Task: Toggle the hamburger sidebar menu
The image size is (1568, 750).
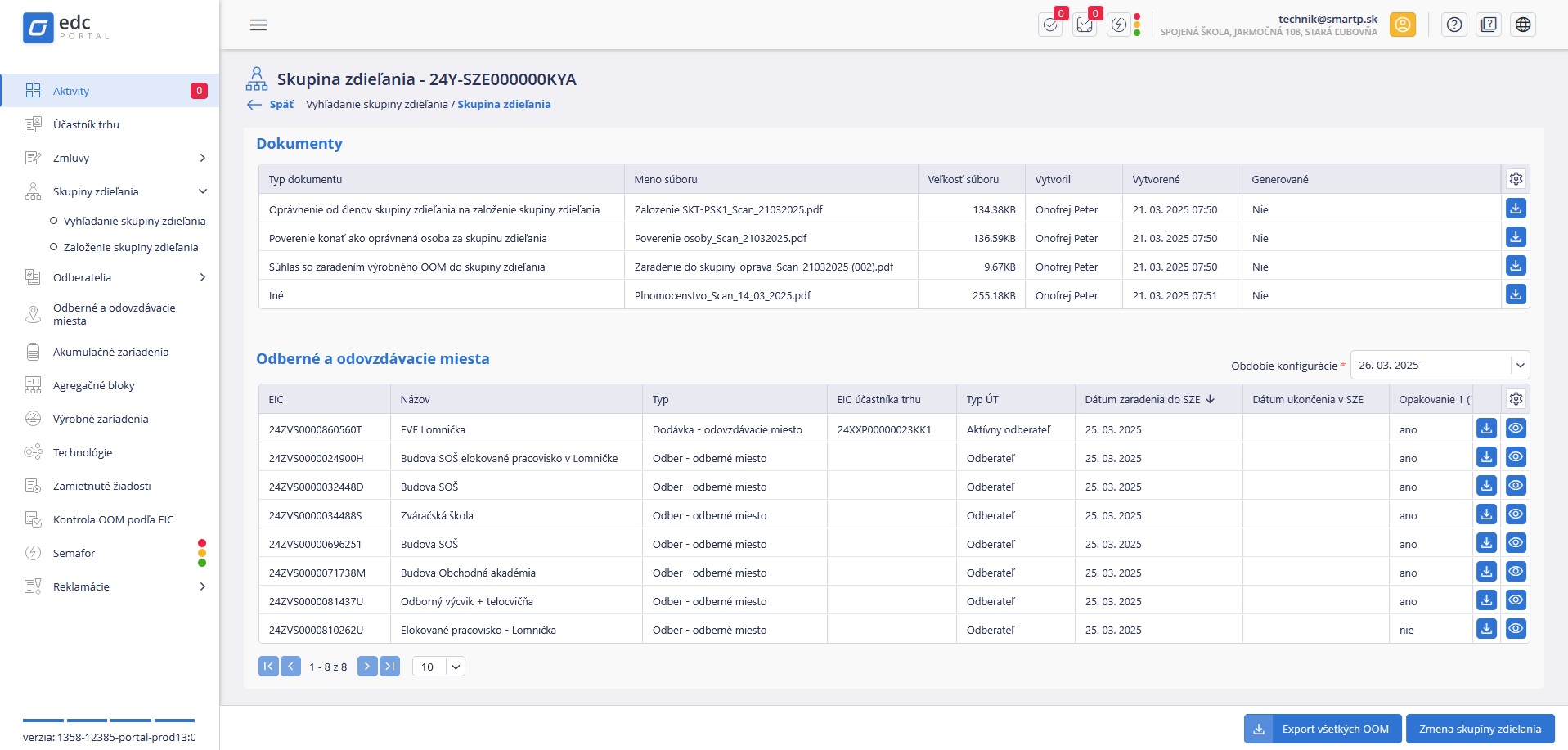Action: [x=258, y=25]
